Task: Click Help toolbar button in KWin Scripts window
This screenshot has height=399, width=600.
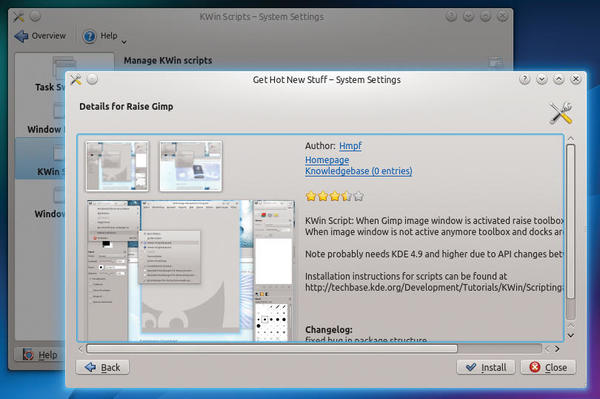Action: (x=100, y=36)
